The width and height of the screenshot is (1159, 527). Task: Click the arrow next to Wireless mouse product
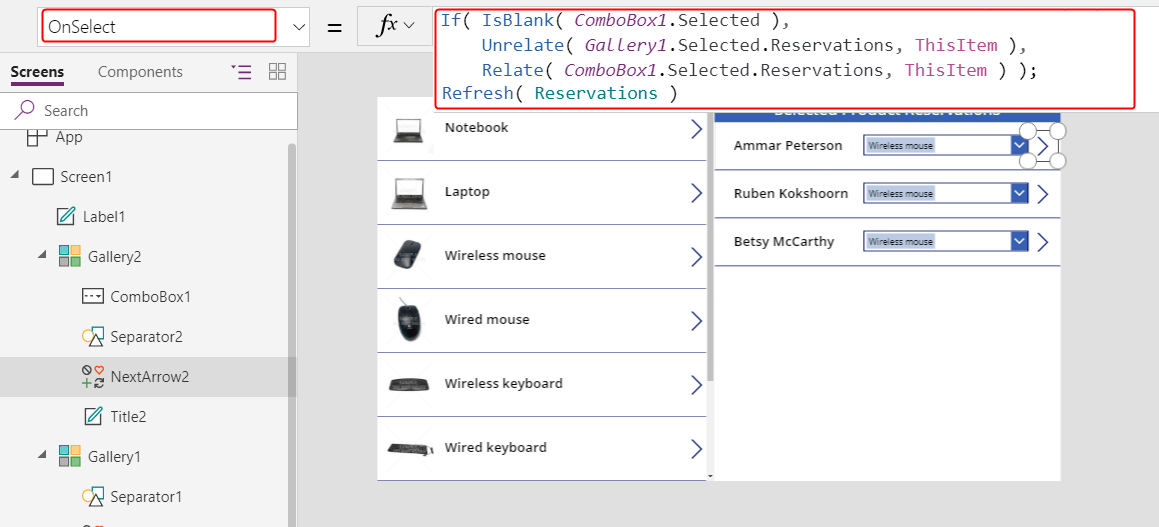click(696, 257)
